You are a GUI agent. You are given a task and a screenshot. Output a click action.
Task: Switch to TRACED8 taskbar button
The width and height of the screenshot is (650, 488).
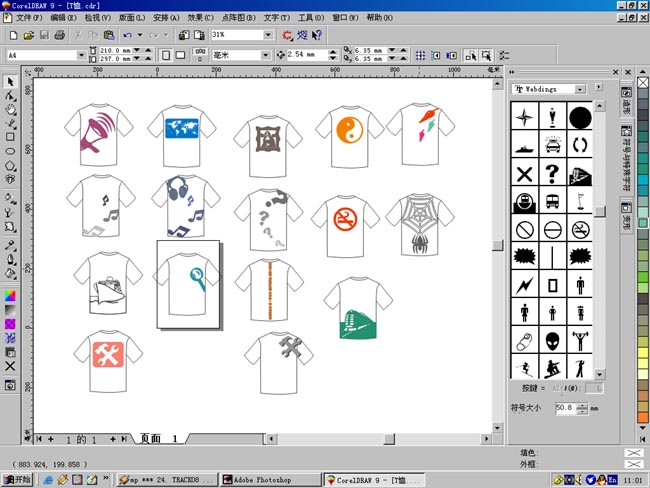click(167, 480)
